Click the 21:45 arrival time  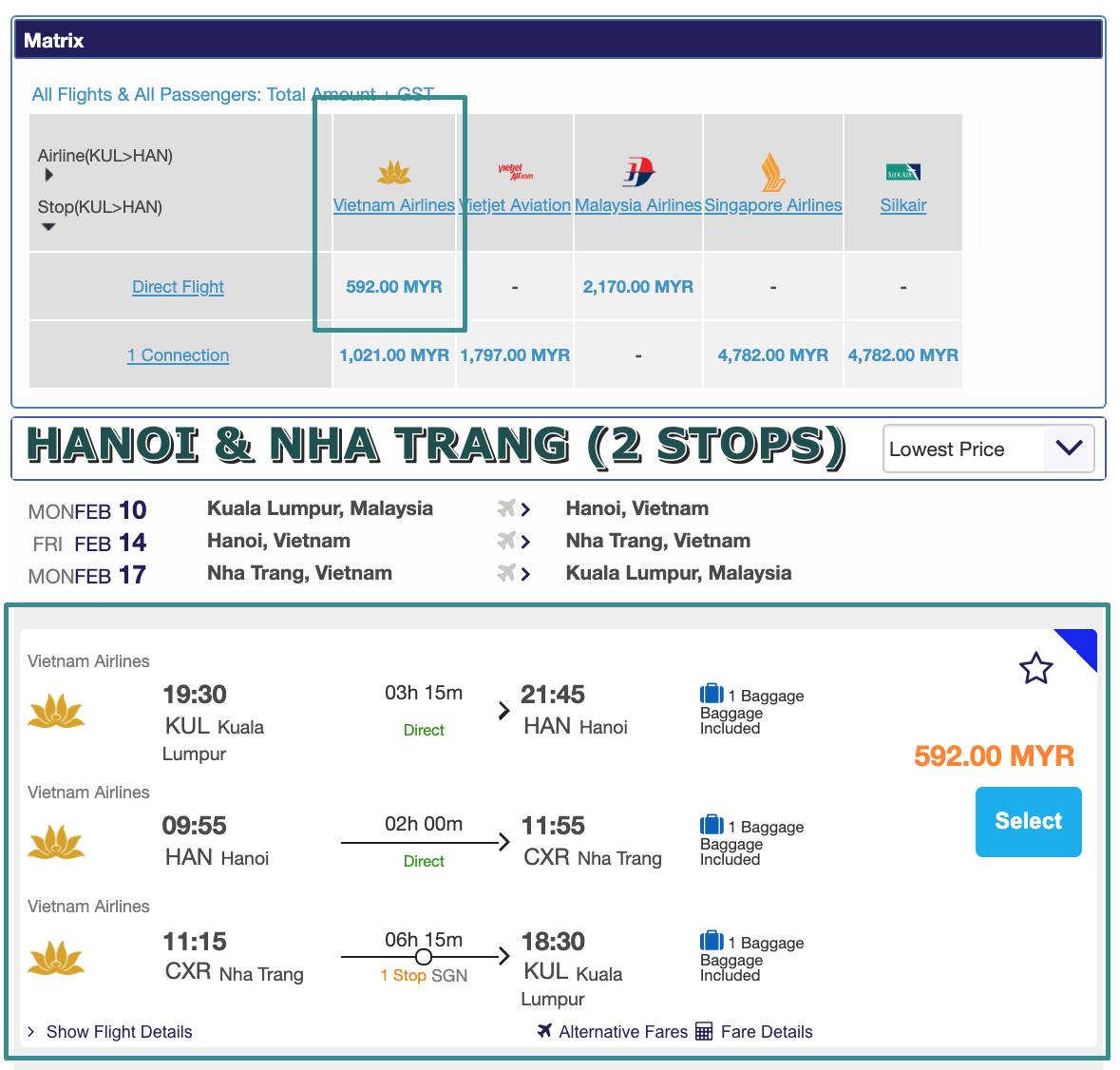point(553,695)
